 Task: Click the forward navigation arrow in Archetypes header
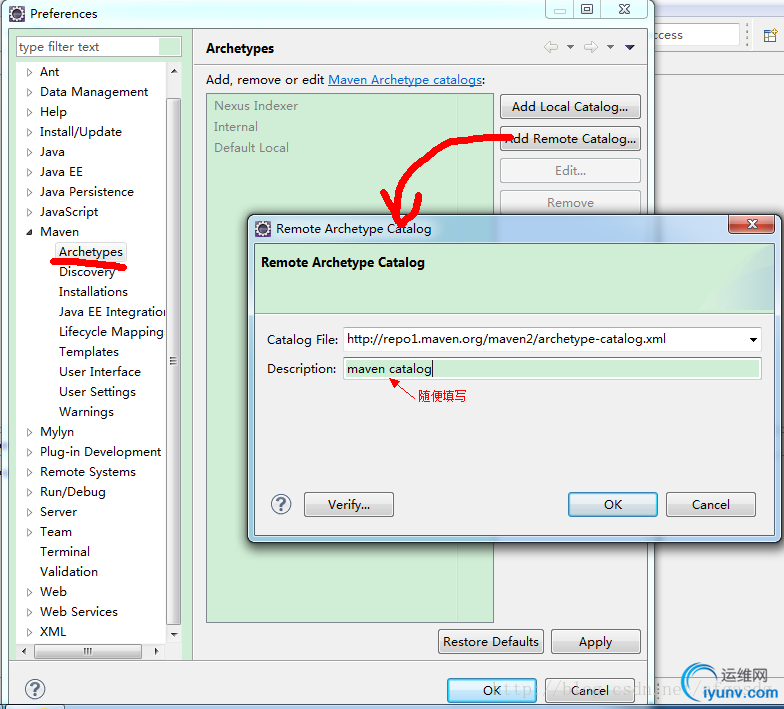pyautogui.click(x=591, y=47)
